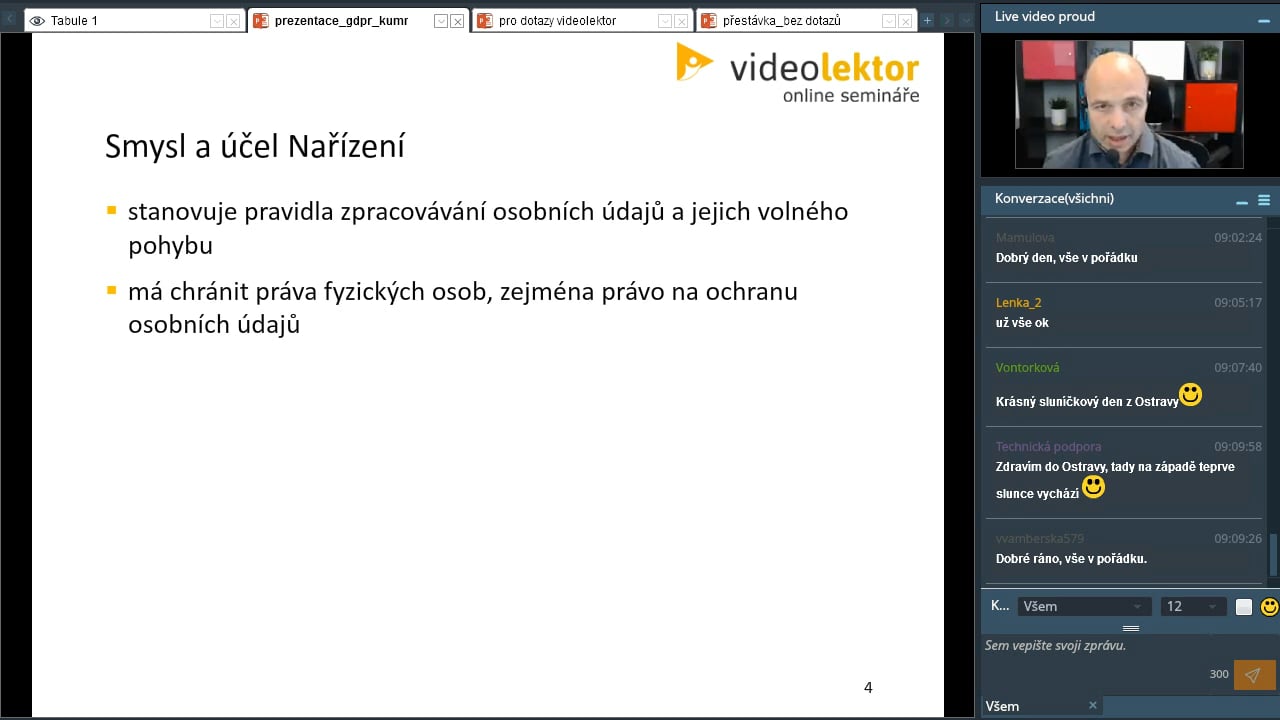Open dropdown arrow on pro dotazy videolektor tab

[x=665, y=21]
